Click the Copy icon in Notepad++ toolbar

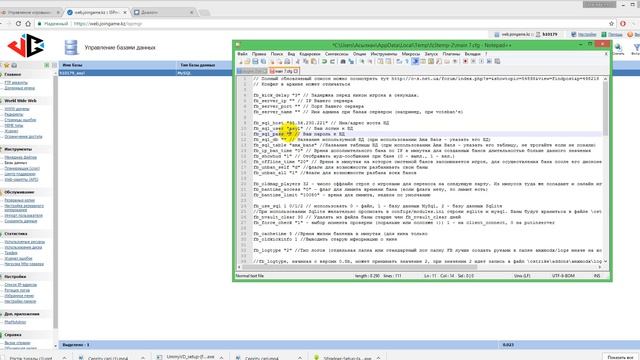pyautogui.click(x=306, y=61)
